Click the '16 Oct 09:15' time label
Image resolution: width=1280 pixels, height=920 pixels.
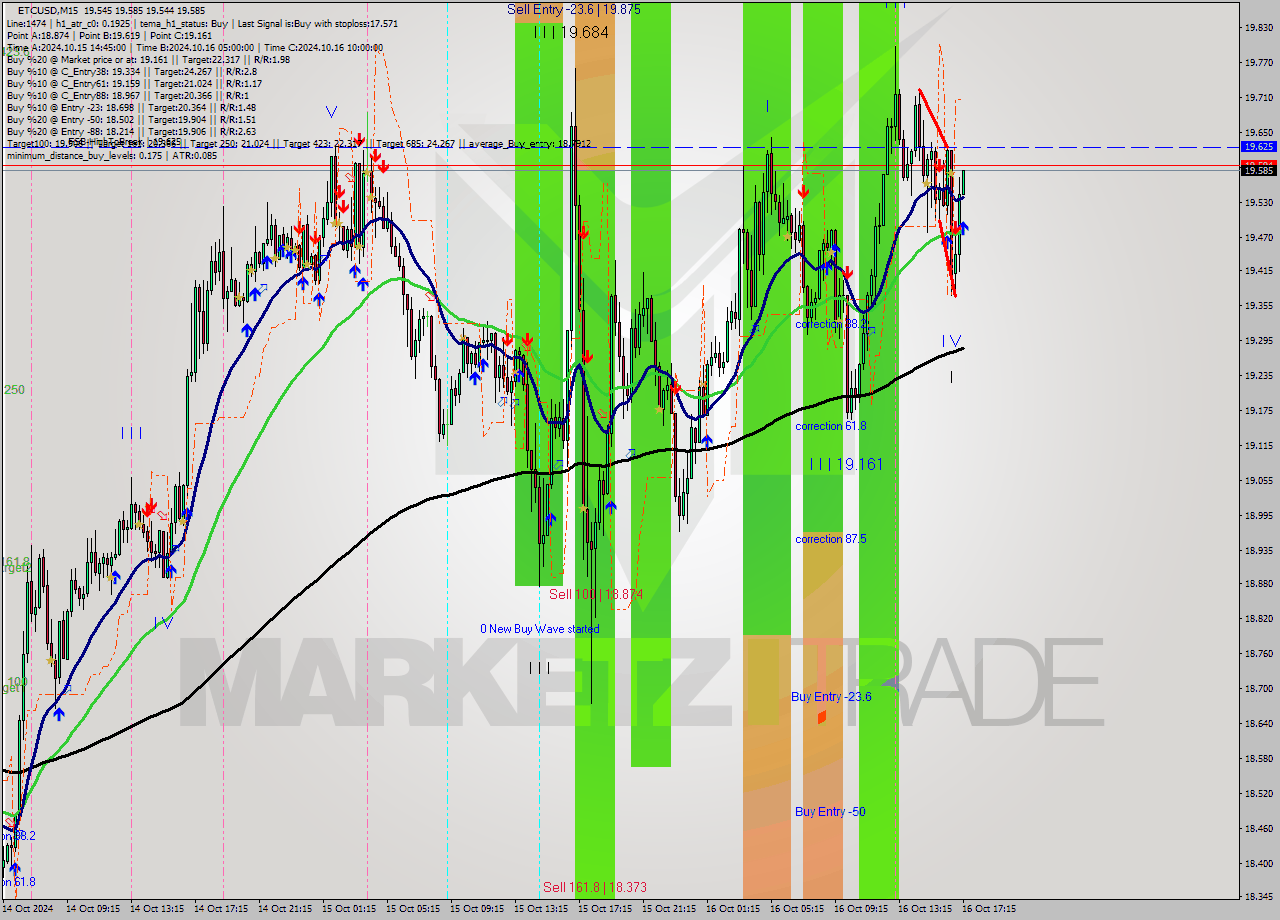point(861,909)
